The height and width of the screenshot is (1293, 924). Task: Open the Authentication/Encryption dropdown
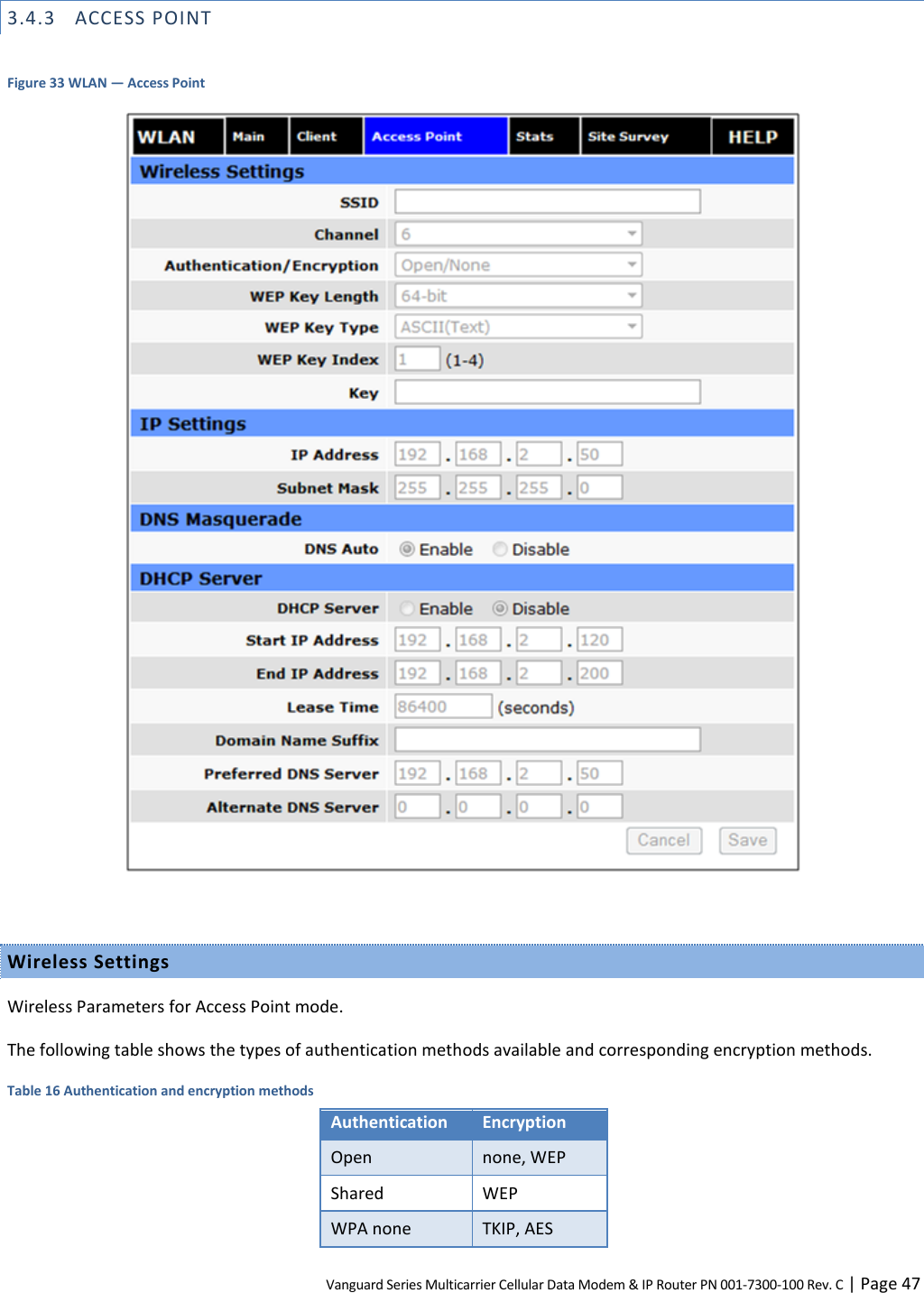(x=519, y=265)
